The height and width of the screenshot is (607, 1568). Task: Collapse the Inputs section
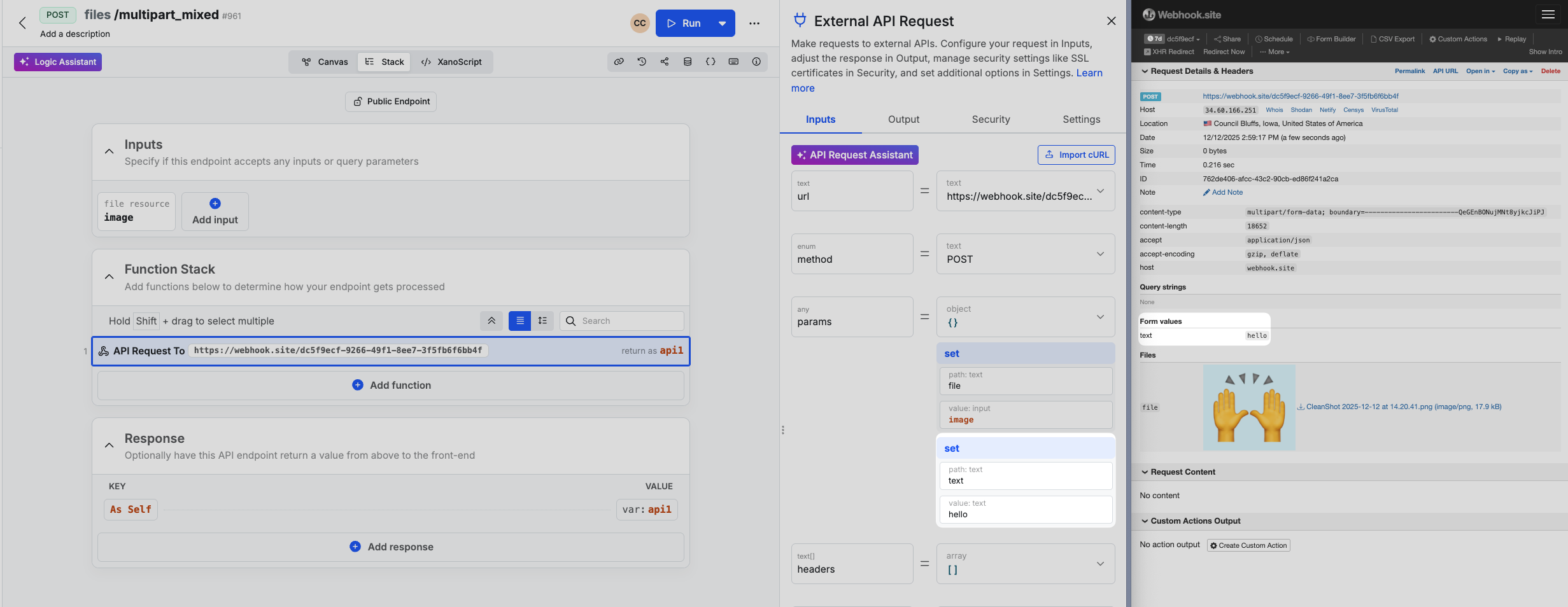coord(109,151)
